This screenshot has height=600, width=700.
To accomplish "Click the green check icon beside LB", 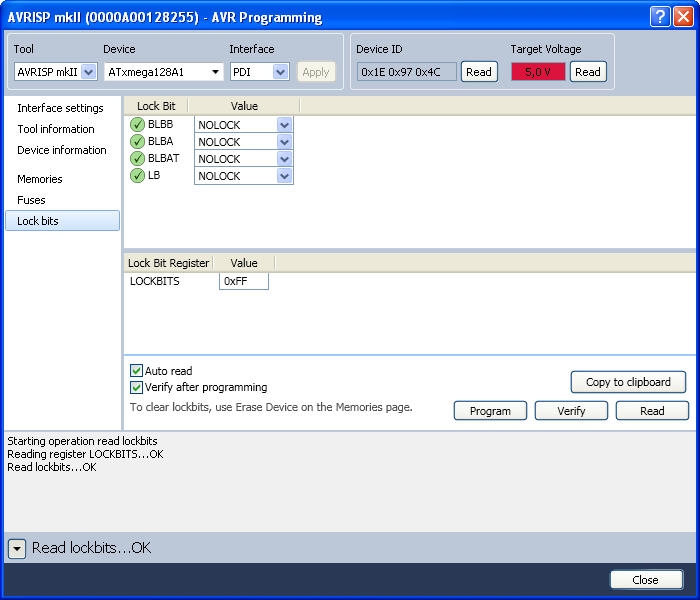I will [137, 175].
